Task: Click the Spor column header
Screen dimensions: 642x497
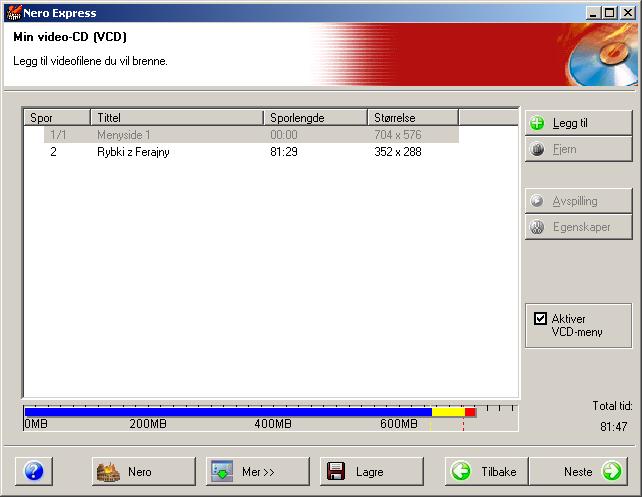Action: click(57, 118)
